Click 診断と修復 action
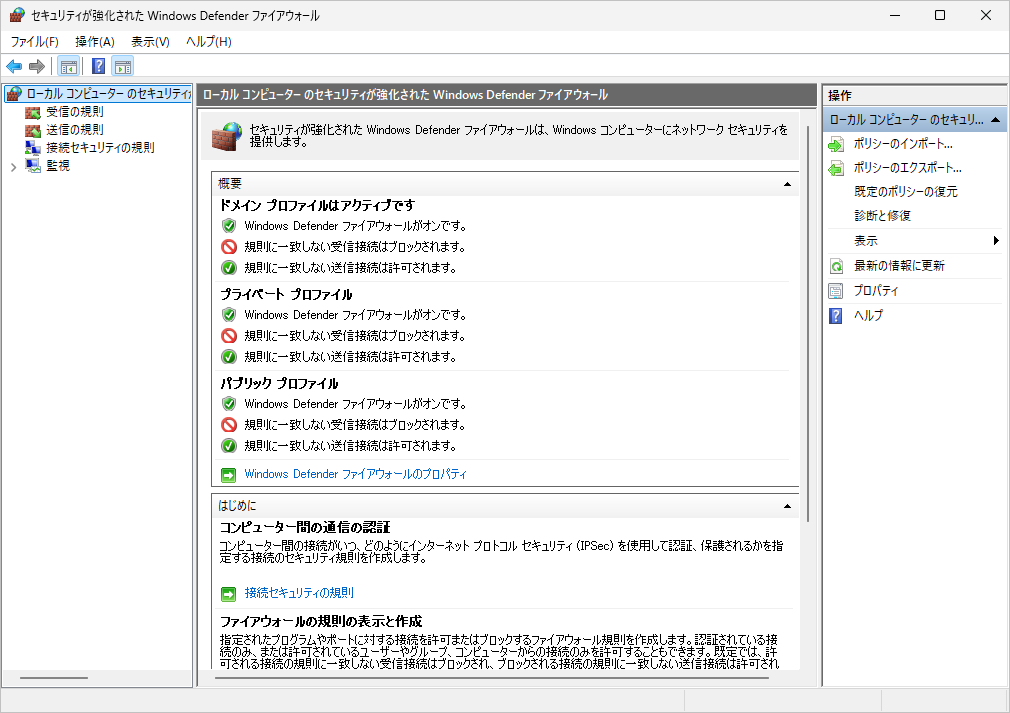1010x713 pixels. click(x=882, y=216)
